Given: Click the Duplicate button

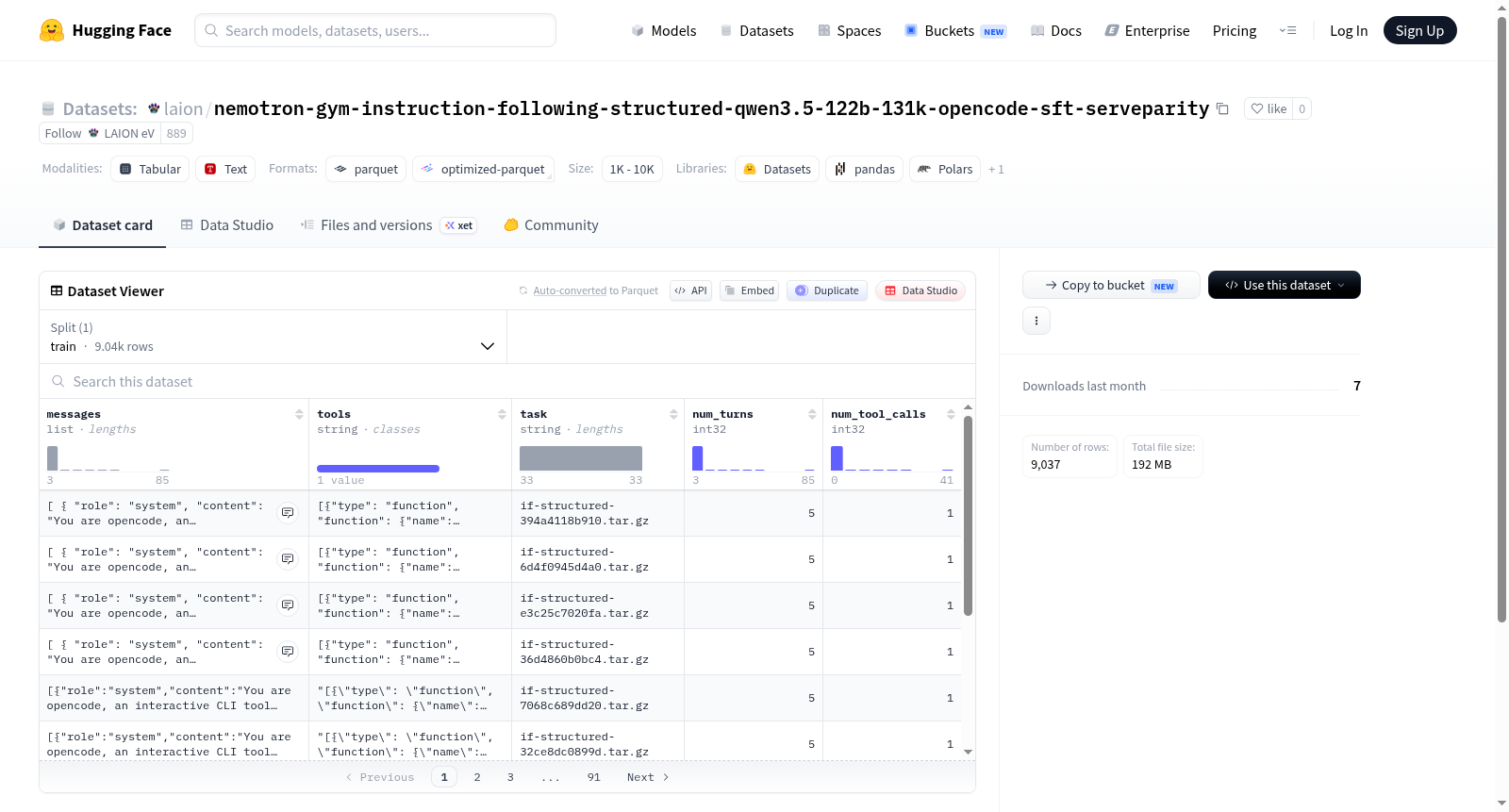Looking at the screenshot, I should [x=827, y=290].
